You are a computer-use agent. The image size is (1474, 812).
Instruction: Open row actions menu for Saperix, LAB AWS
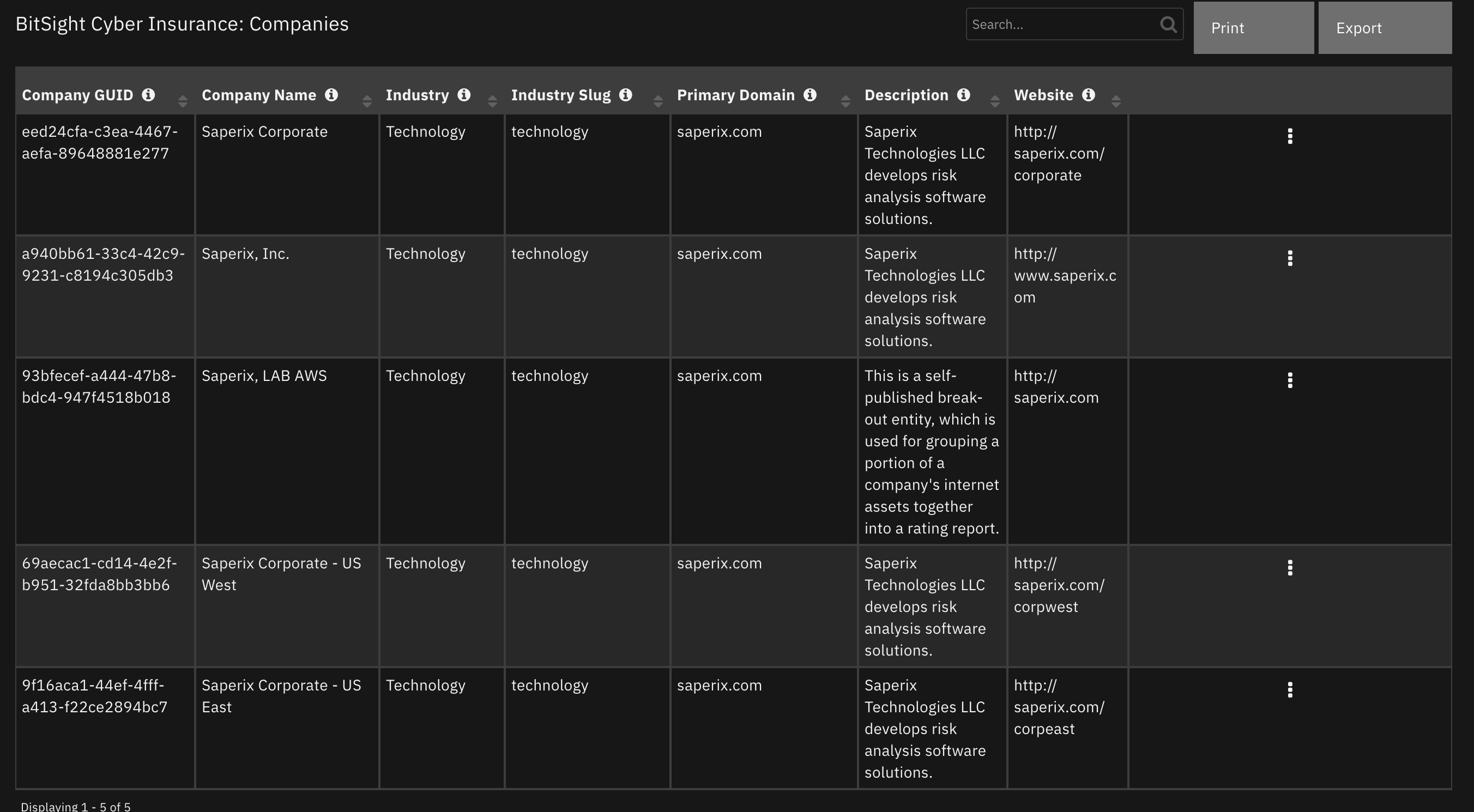point(1290,380)
